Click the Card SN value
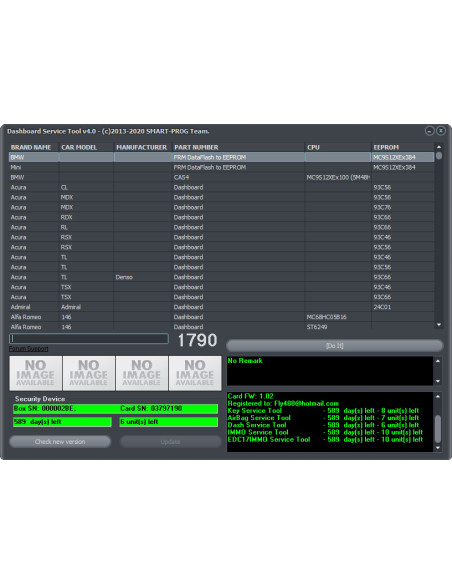The height and width of the screenshot is (584, 452). click(151, 409)
